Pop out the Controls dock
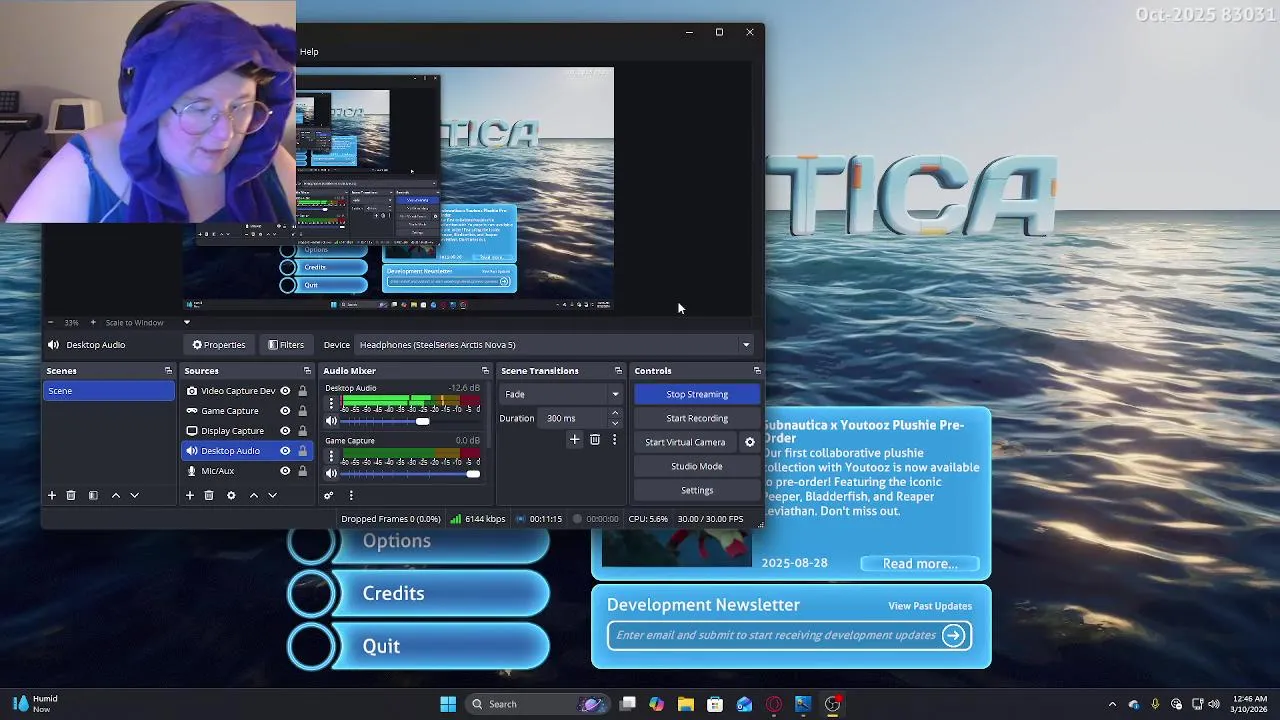The width and height of the screenshot is (1280, 720). pos(757,371)
